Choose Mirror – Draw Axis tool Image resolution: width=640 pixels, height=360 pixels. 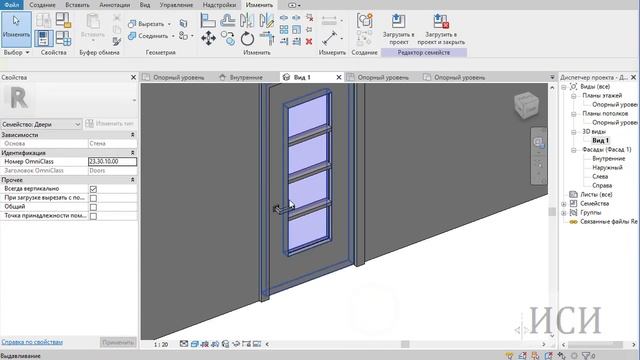click(266, 20)
